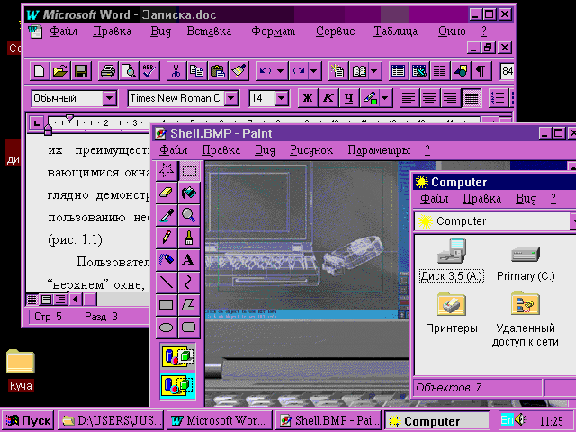Select the rectangular selection tool in Paint
Screen dimensions: 576x432
[x=189, y=170]
